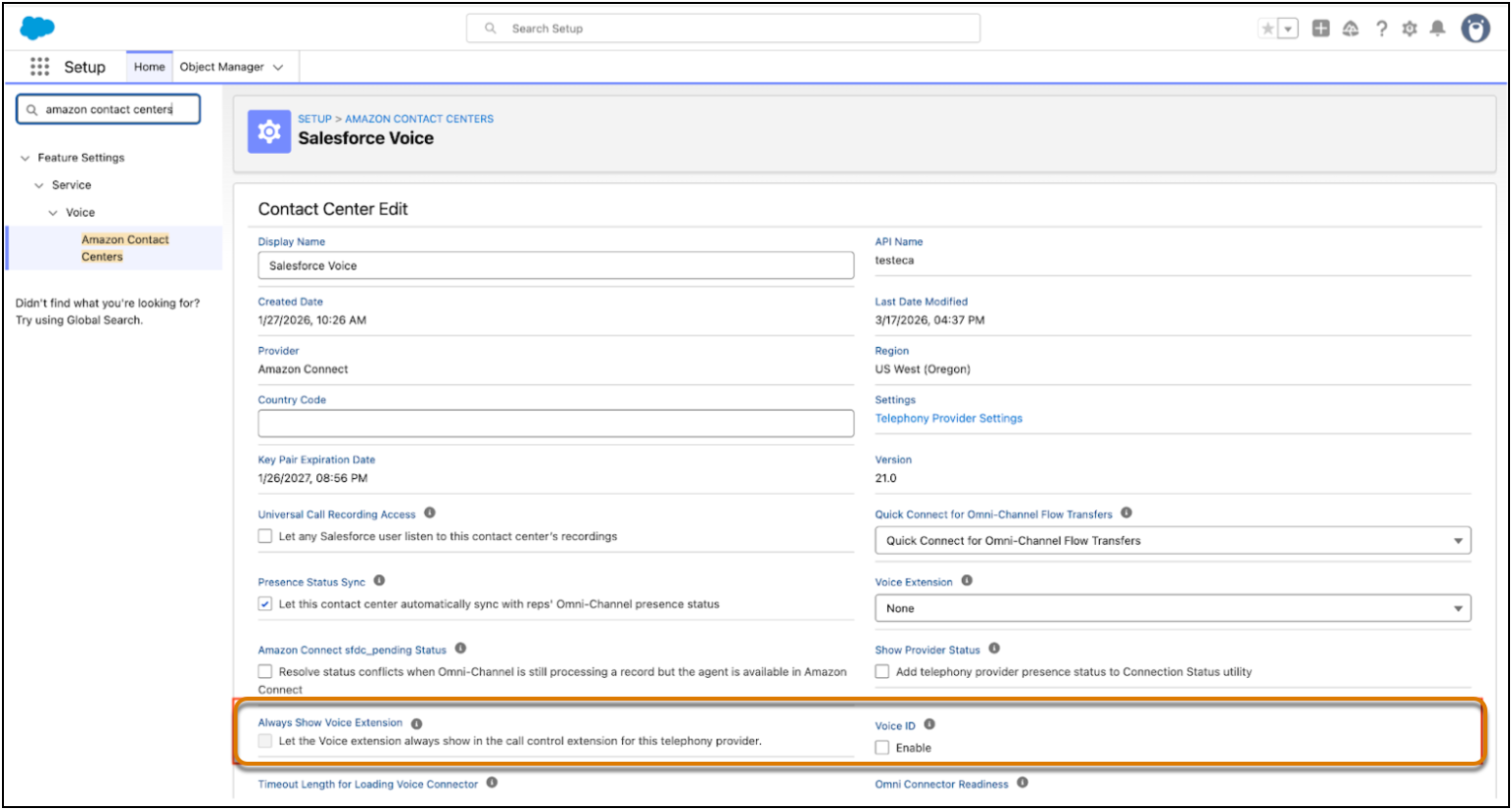The height and width of the screenshot is (810, 1512).
Task: Click the Key Pair Expiration Date value
Action: tap(312, 479)
